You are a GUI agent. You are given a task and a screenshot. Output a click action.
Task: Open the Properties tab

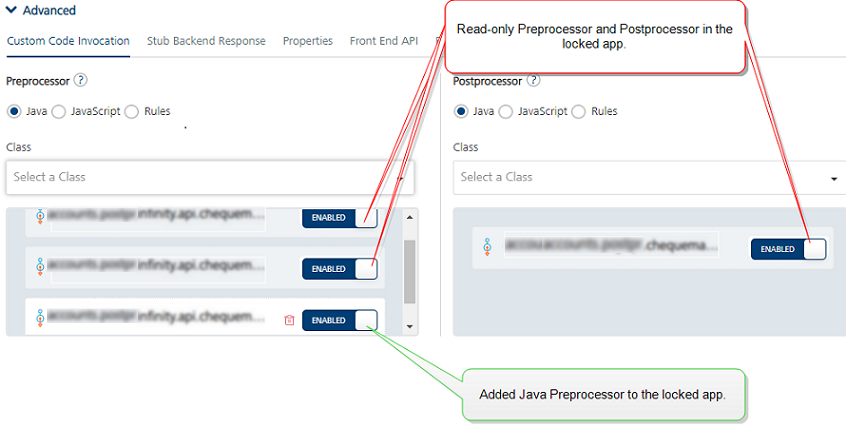point(308,41)
